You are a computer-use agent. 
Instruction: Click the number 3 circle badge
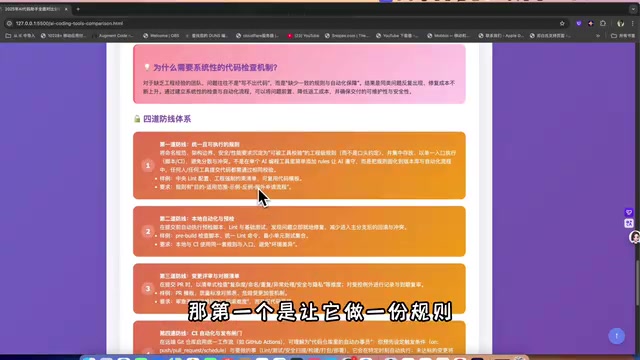pos(148,289)
